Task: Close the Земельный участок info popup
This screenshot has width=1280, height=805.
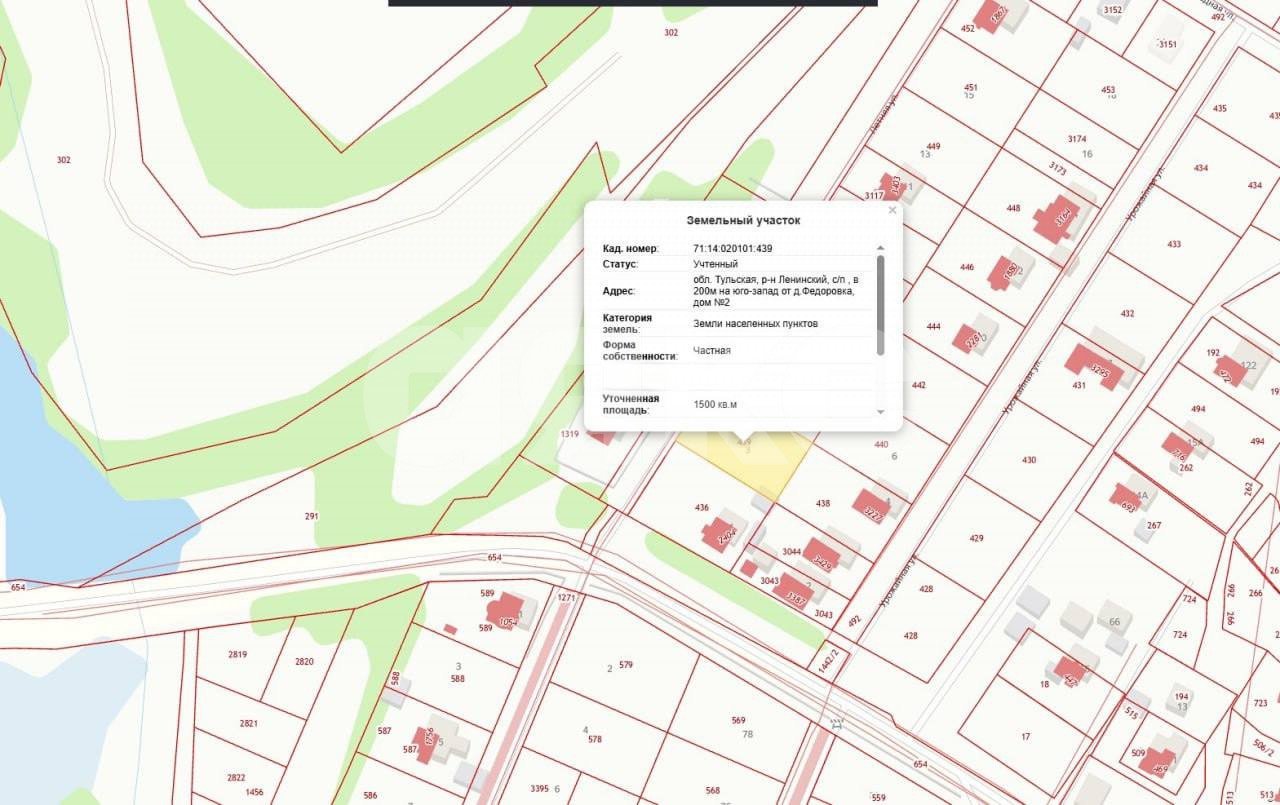Action: (x=892, y=211)
